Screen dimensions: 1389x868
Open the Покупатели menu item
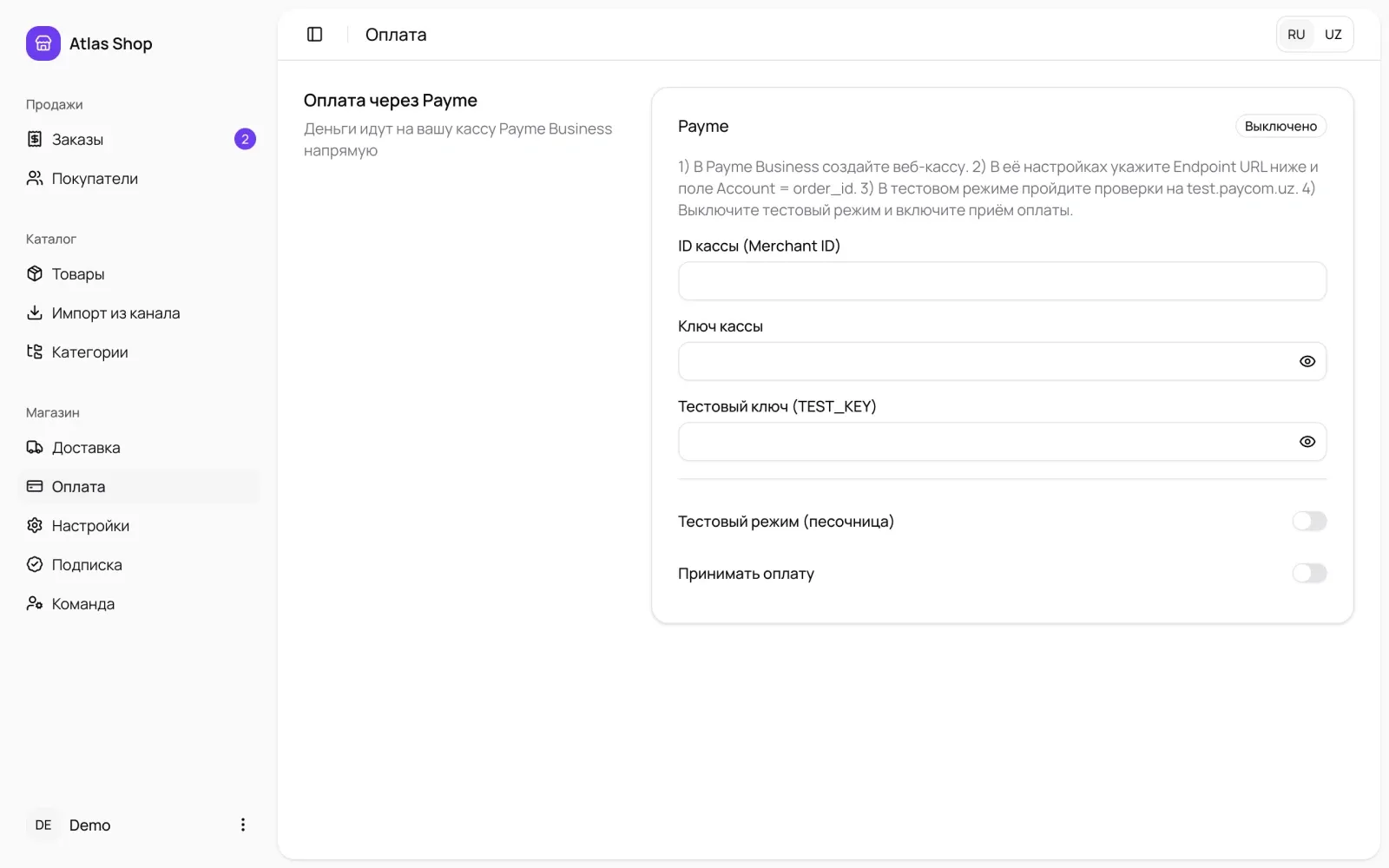coord(139,178)
